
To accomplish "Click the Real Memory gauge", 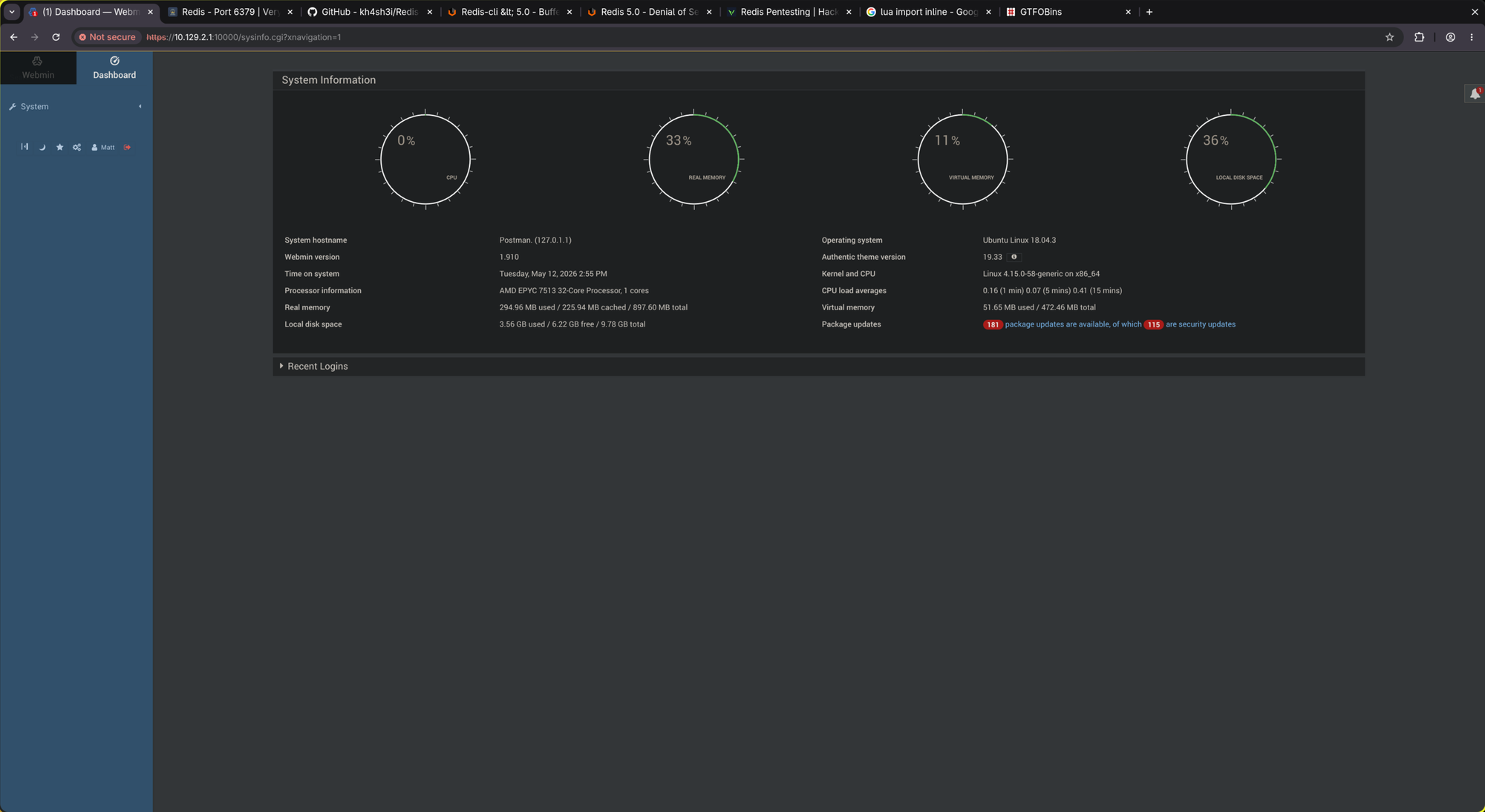I will (693, 159).
